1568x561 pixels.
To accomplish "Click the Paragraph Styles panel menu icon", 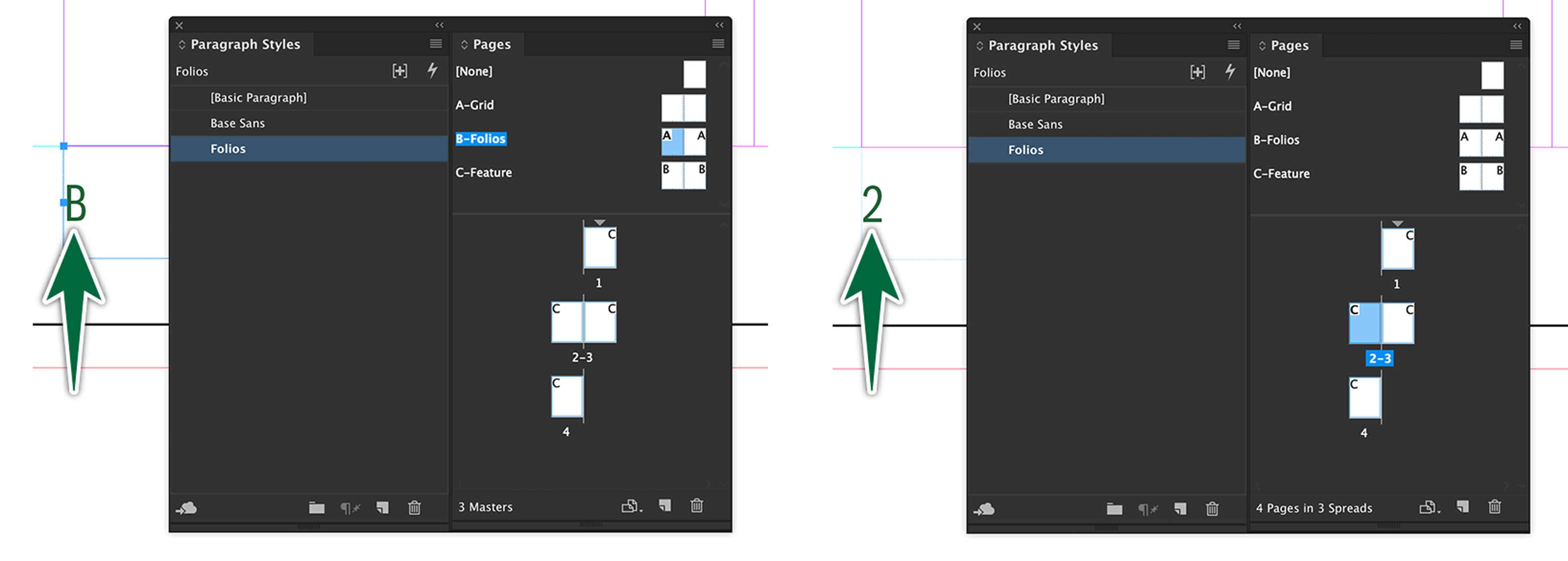I will point(436,44).
